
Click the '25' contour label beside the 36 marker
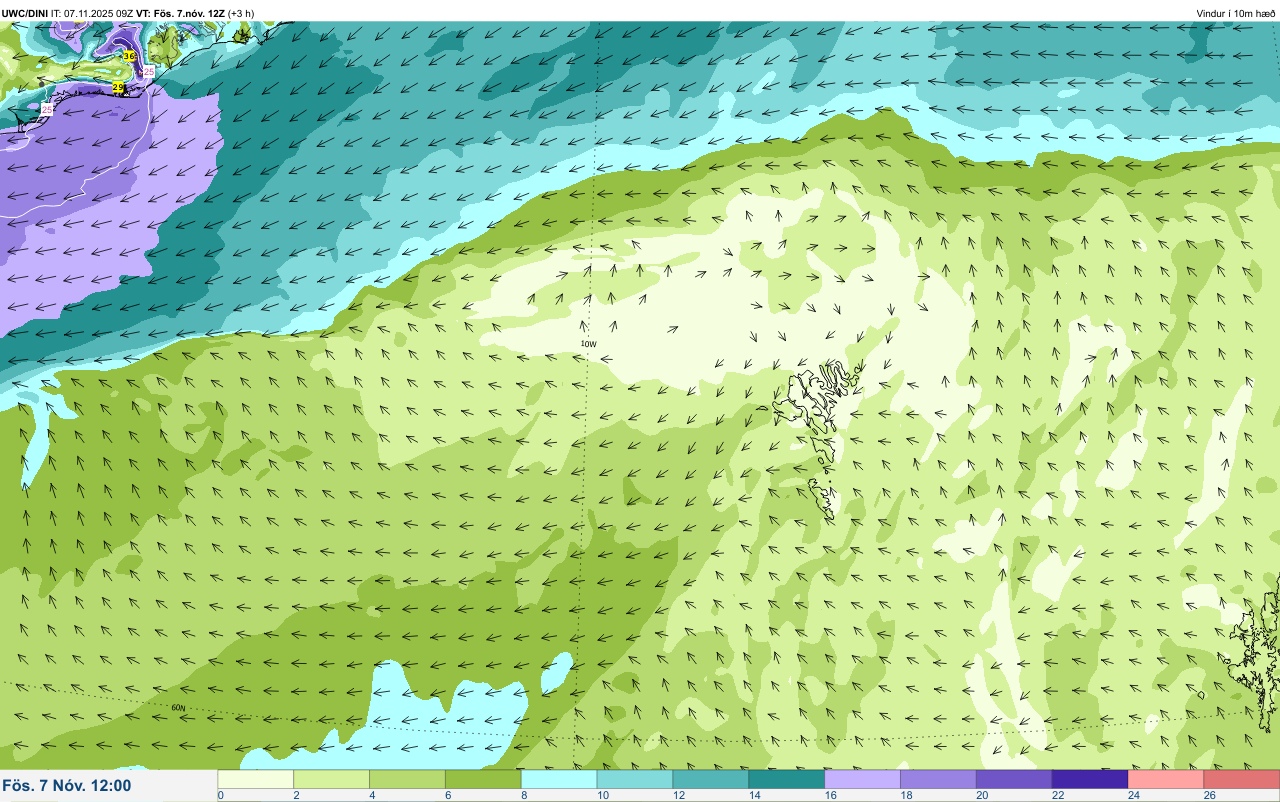click(149, 72)
